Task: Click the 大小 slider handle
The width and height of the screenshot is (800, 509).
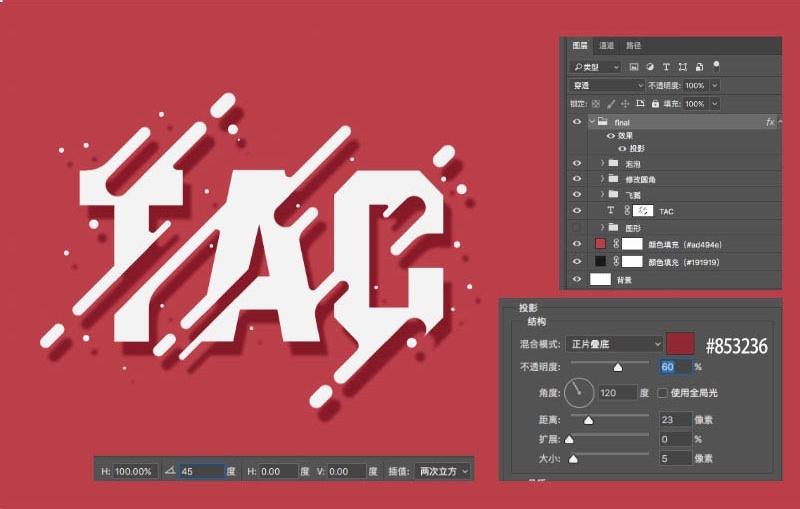Action: [573, 459]
